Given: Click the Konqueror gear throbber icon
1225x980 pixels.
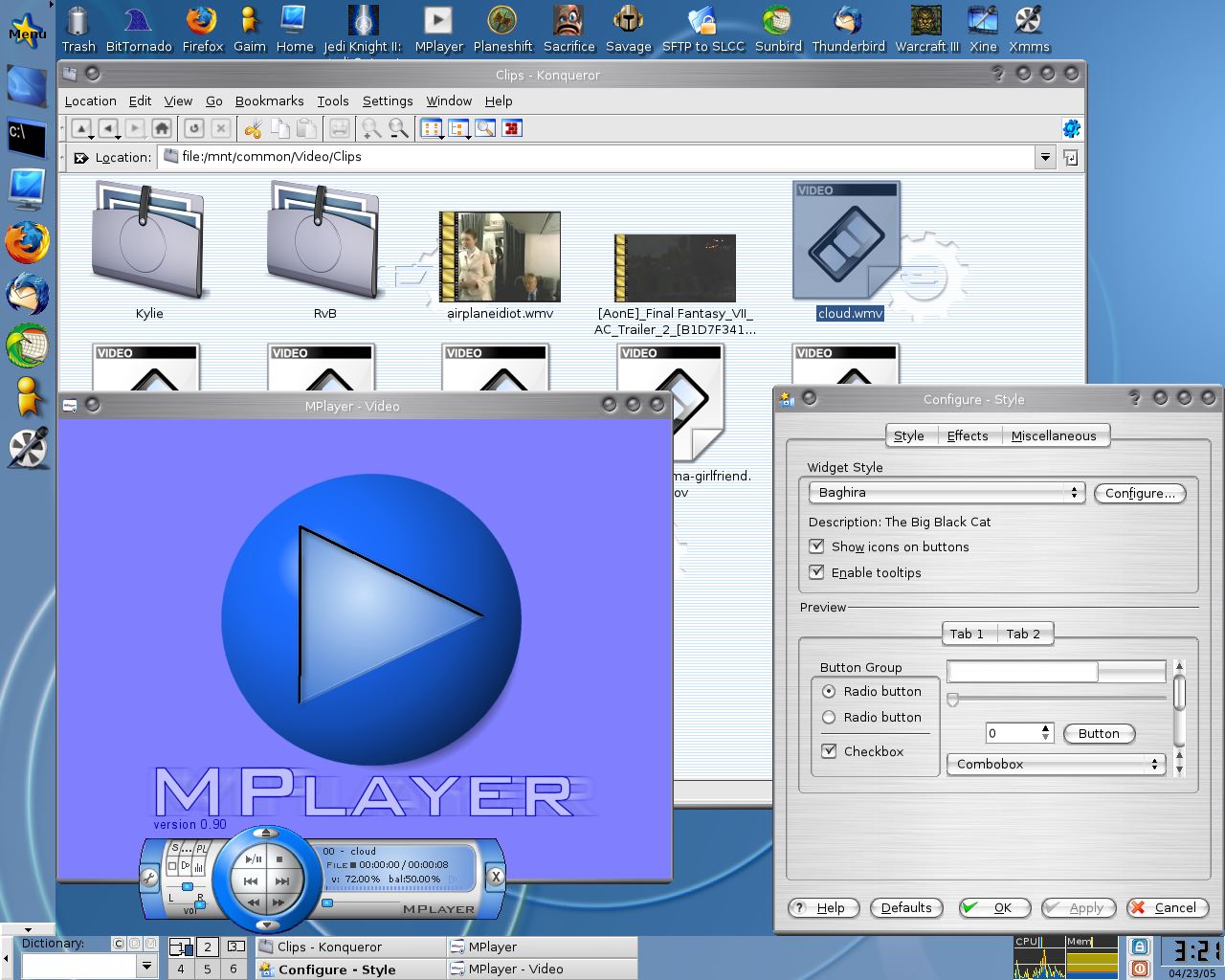Looking at the screenshot, I should pos(1071,128).
